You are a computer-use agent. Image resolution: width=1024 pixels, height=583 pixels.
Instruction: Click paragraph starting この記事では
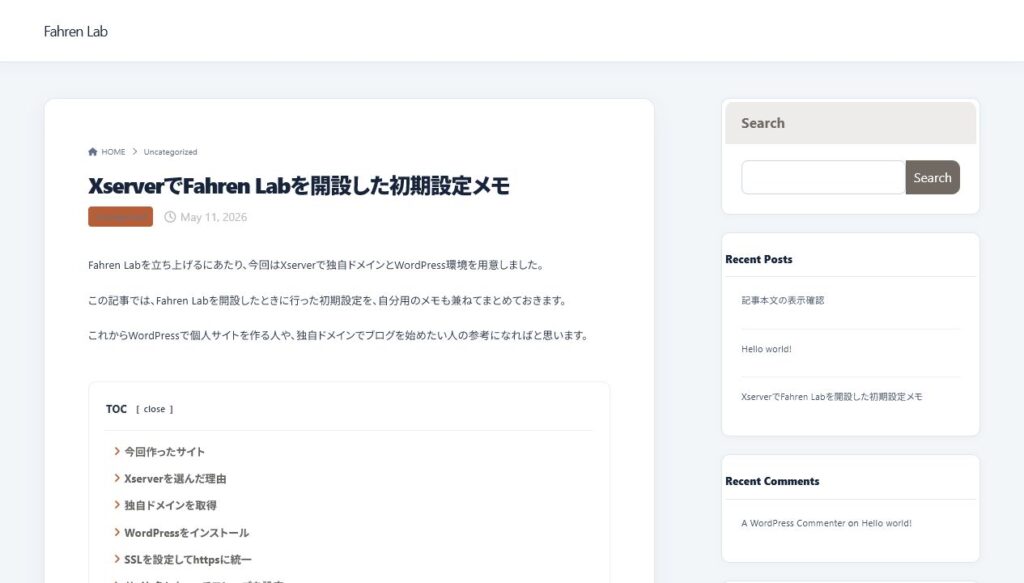[x=327, y=300]
